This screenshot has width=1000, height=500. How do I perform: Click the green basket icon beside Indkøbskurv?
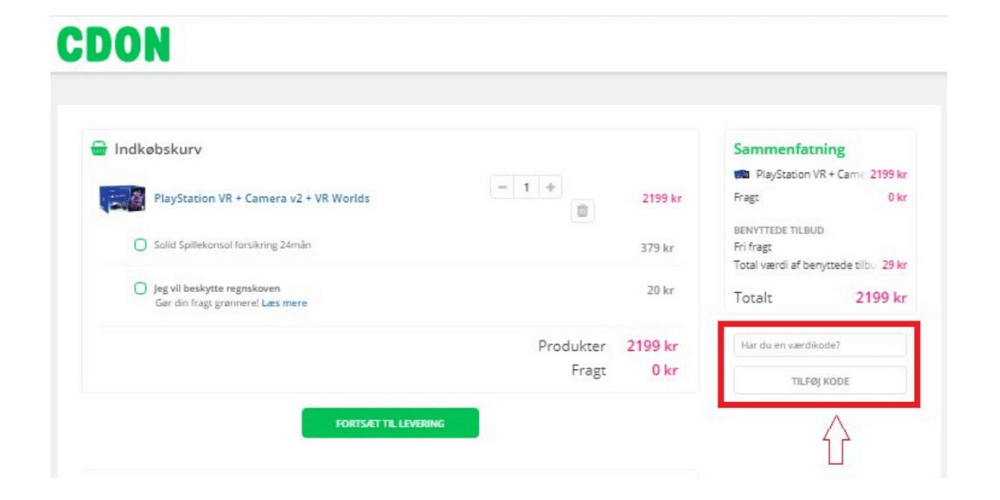tap(99, 149)
